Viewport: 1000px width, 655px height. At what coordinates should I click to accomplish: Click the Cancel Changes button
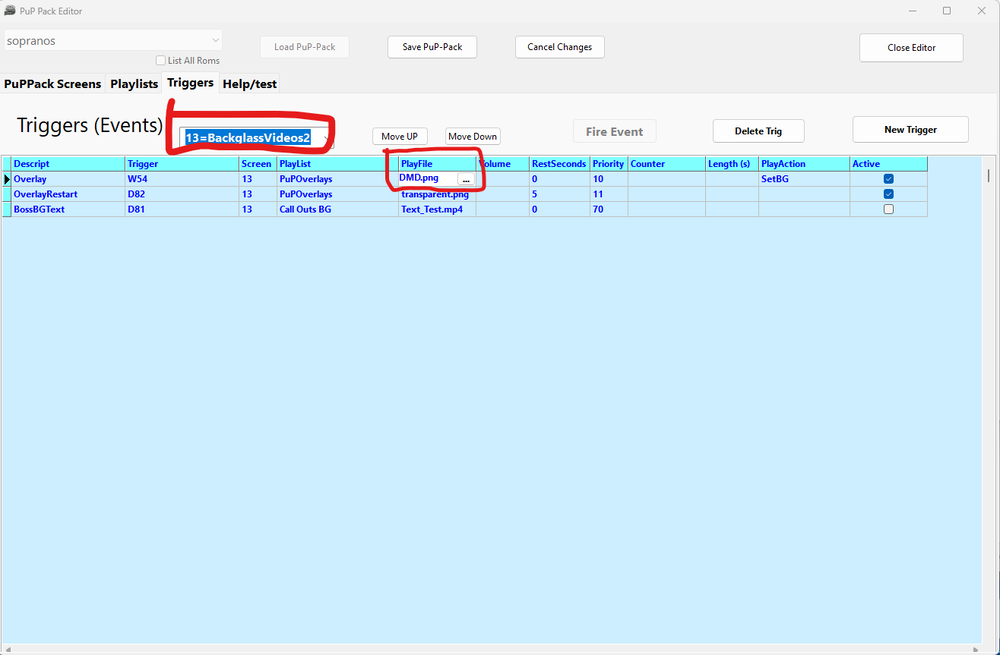click(x=560, y=47)
